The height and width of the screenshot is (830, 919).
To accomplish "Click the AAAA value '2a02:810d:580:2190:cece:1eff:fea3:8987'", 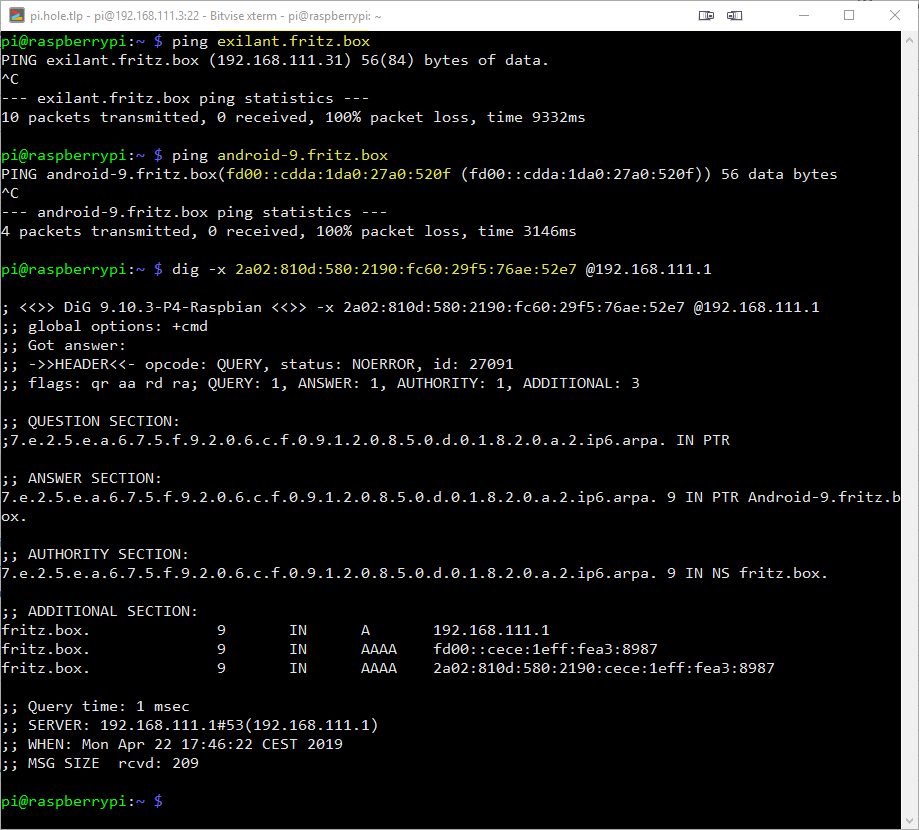I will [x=604, y=668].
